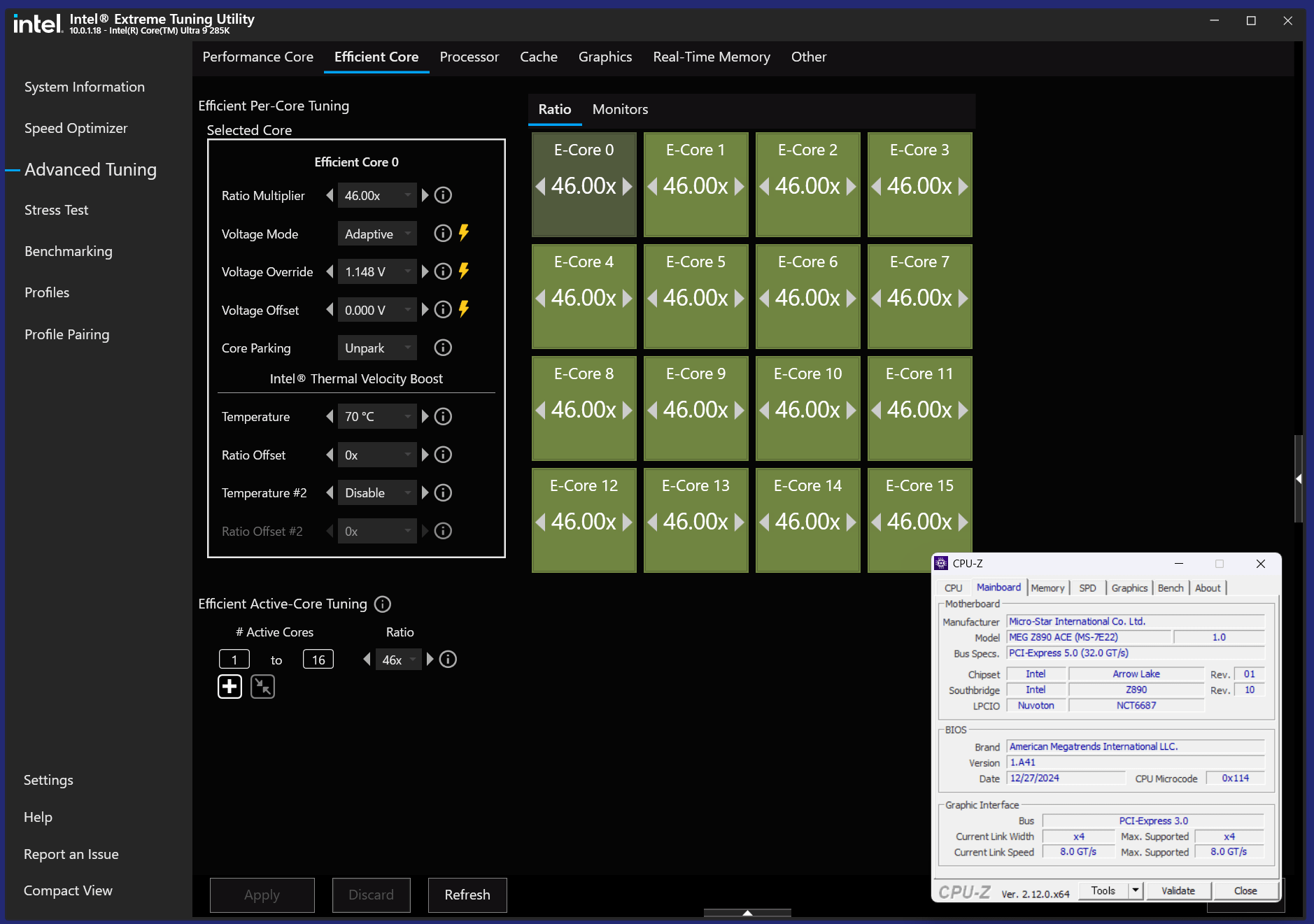Click the Intel logo
The width and height of the screenshot is (1314, 924).
pyautogui.click(x=38, y=24)
